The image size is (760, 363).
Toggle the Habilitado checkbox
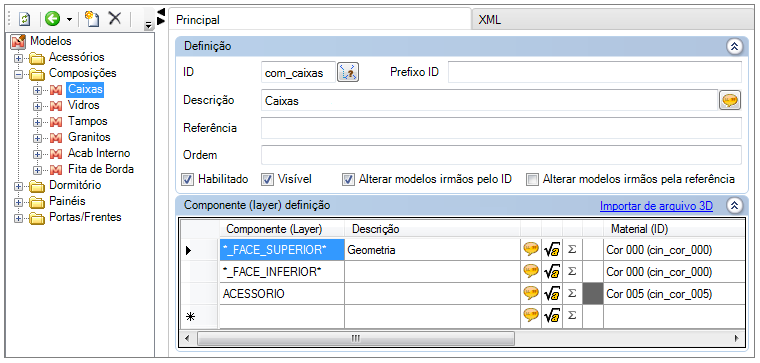(x=187, y=180)
